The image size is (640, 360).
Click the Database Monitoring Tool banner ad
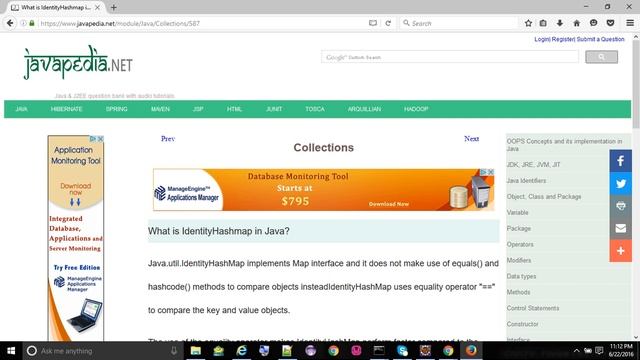[323, 190]
